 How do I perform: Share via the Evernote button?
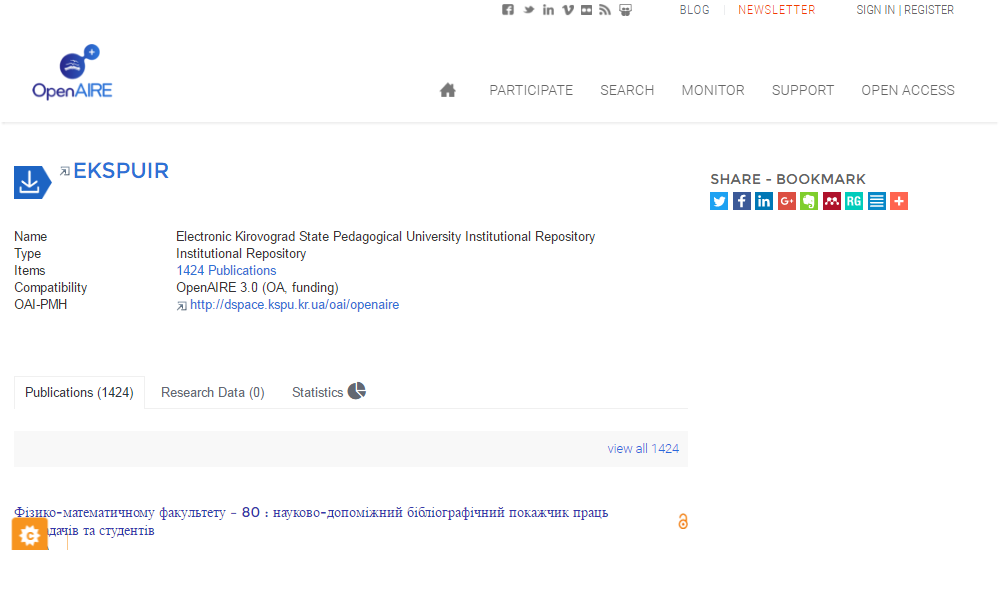click(x=809, y=201)
